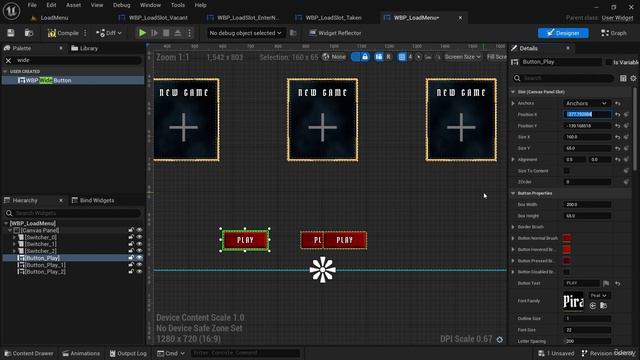Start Play in editor
The height and width of the screenshot is (360, 640).
(142, 33)
